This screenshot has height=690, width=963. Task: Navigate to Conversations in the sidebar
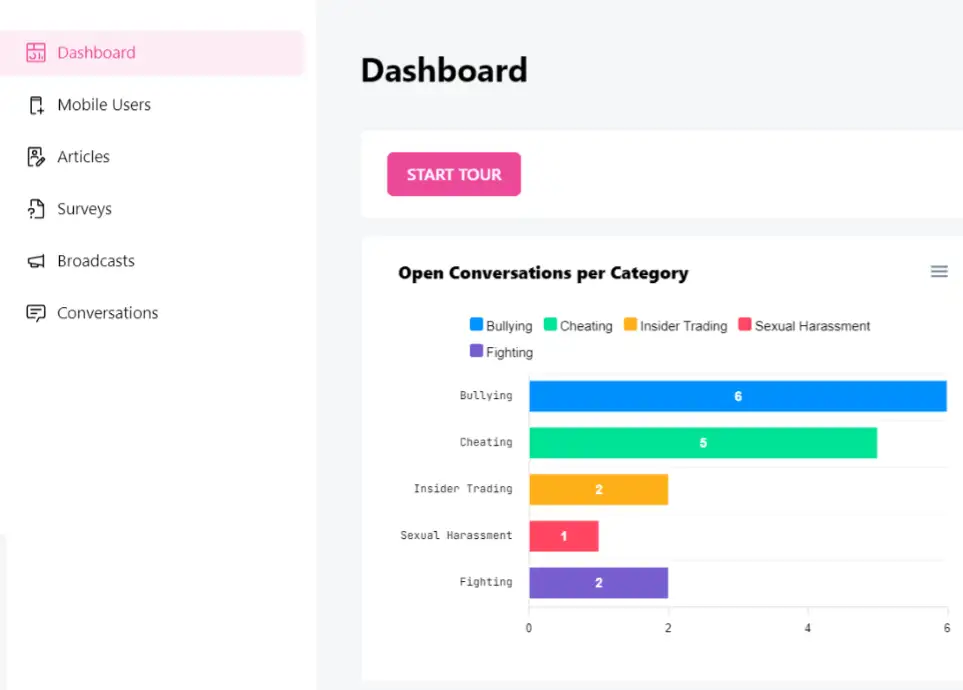[x=107, y=312]
